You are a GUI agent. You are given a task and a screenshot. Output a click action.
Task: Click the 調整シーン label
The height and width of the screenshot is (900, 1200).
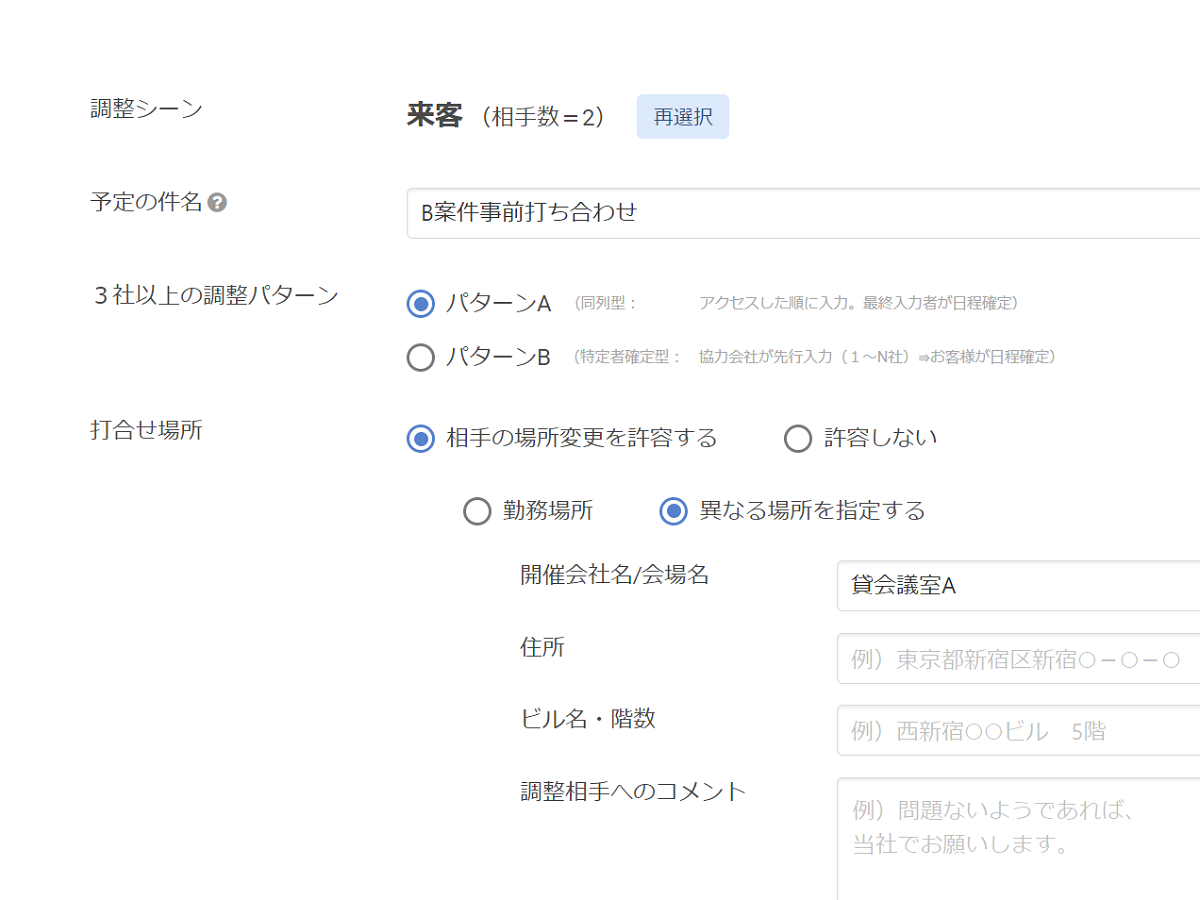146,109
